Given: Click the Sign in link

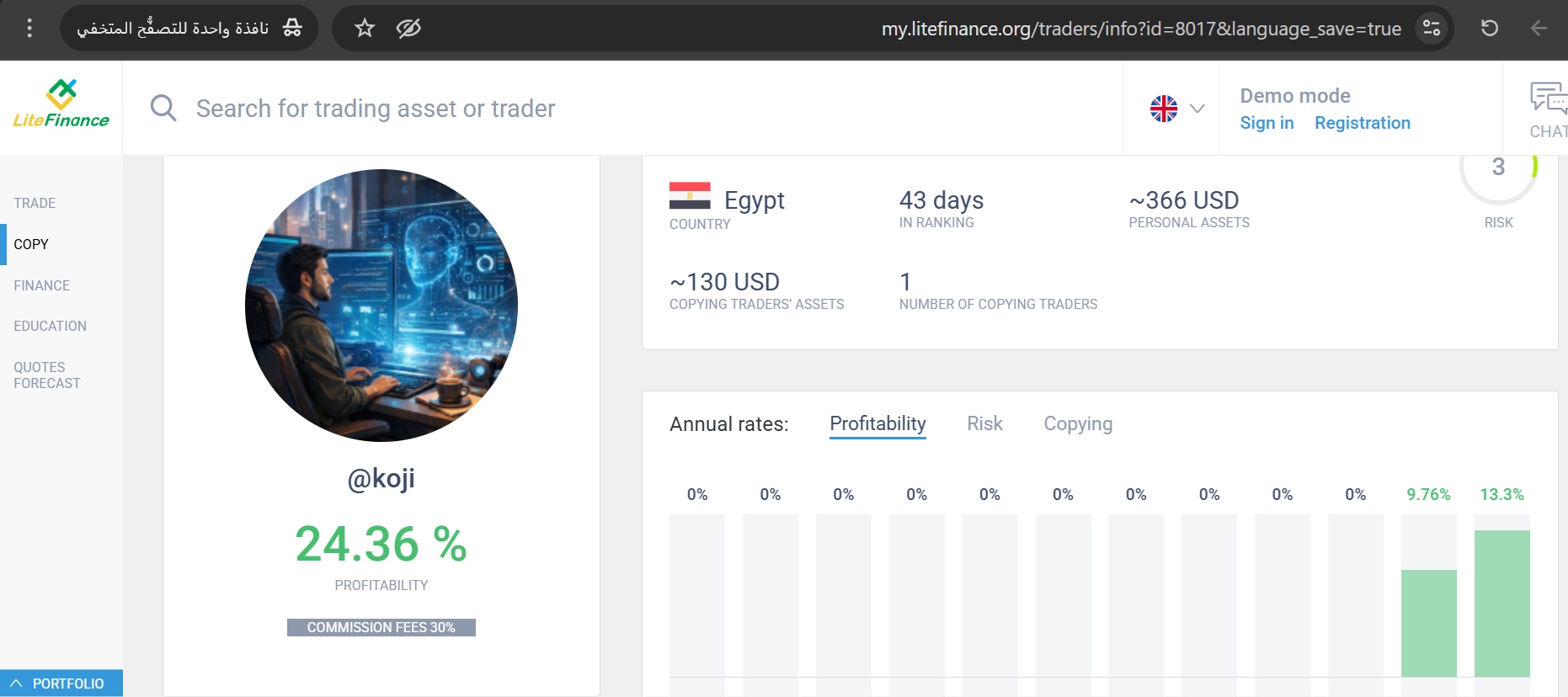Looking at the screenshot, I should click(1267, 123).
